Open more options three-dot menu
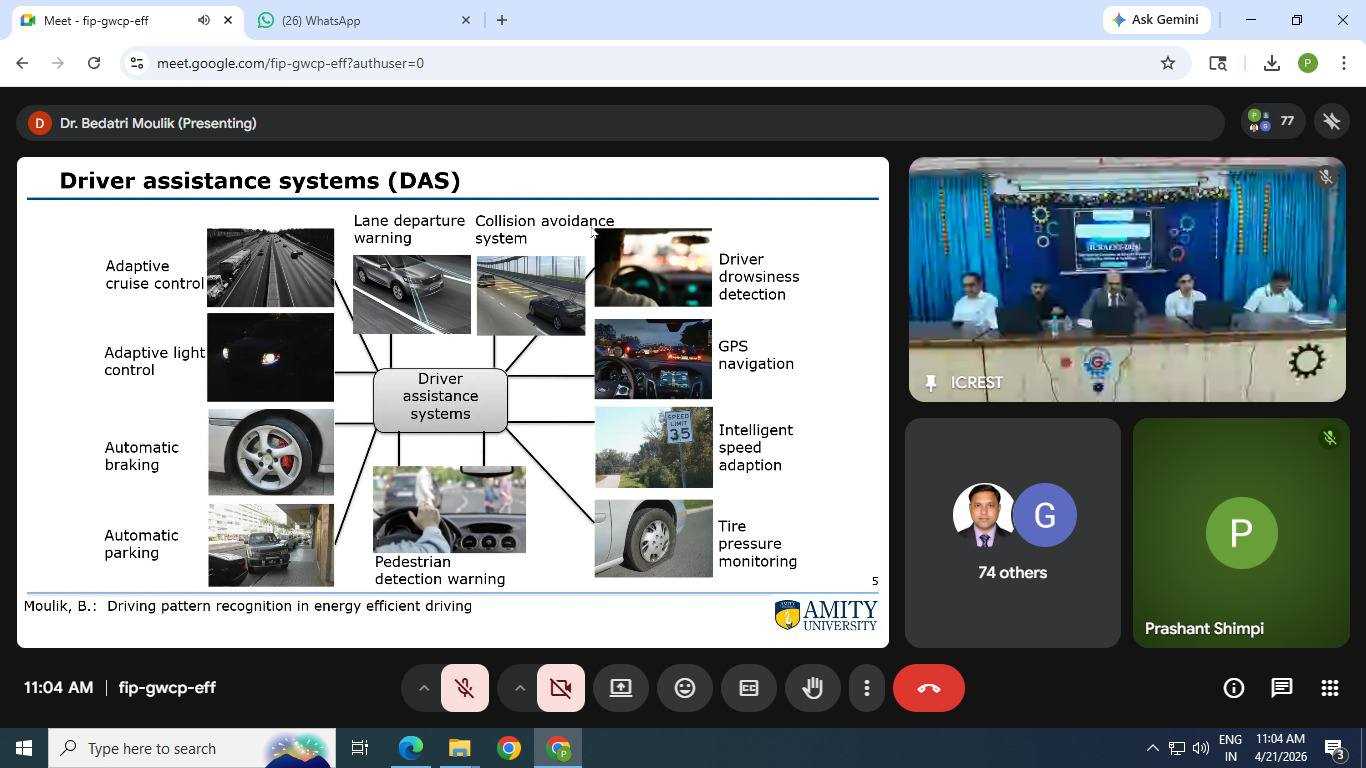The width and height of the screenshot is (1366, 768). (866, 688)
